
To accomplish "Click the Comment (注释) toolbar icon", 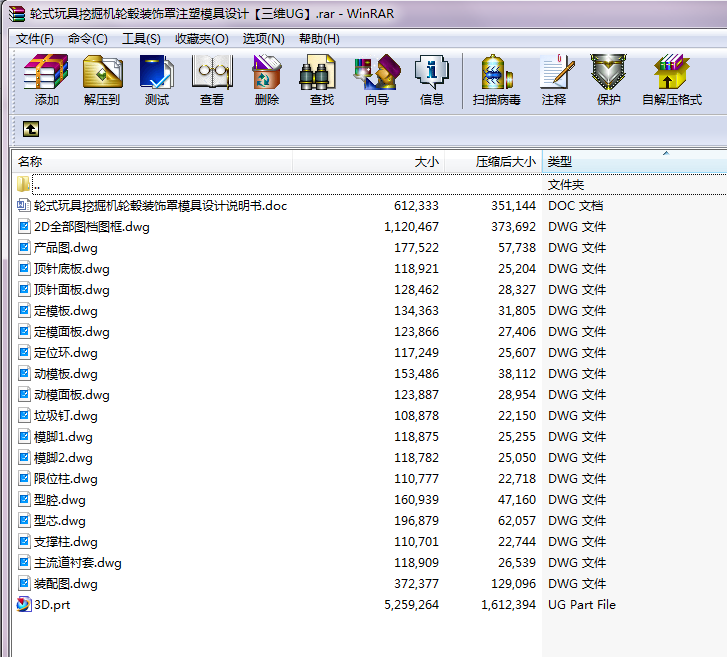I will click(x=557, y=71).
